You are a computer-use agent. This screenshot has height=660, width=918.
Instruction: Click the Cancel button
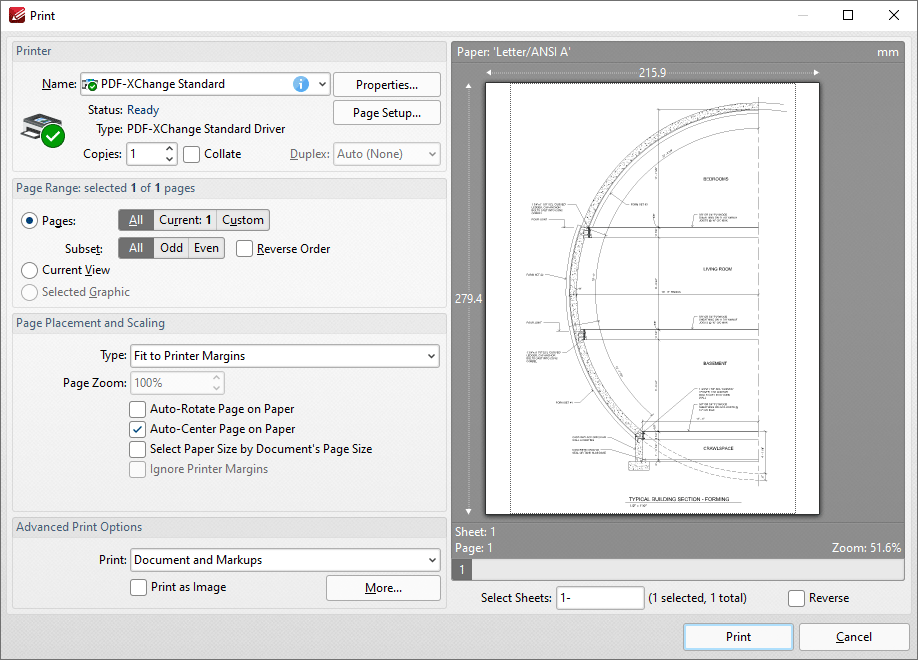854,637
